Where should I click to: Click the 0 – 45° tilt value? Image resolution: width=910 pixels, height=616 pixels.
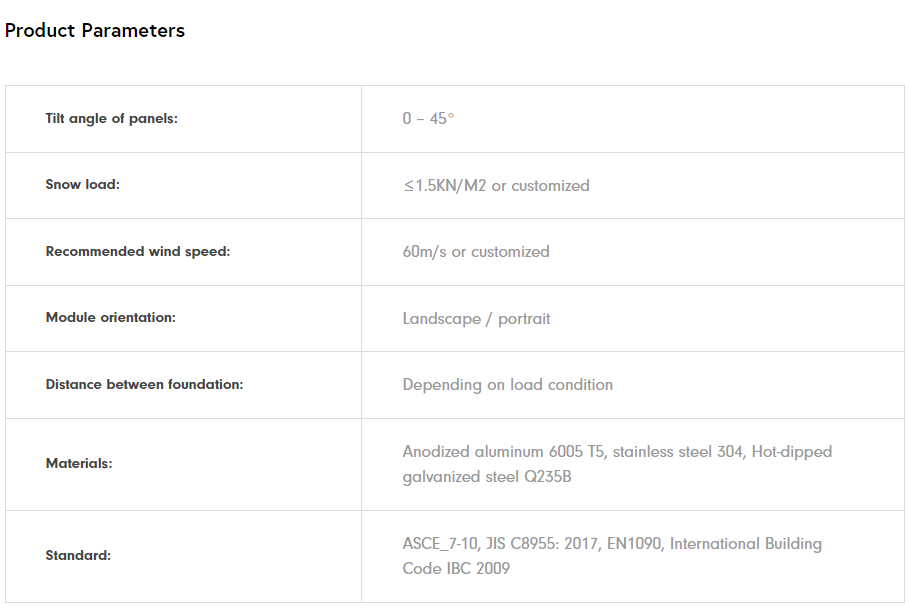pyautogui.click(x=428, y=119)
